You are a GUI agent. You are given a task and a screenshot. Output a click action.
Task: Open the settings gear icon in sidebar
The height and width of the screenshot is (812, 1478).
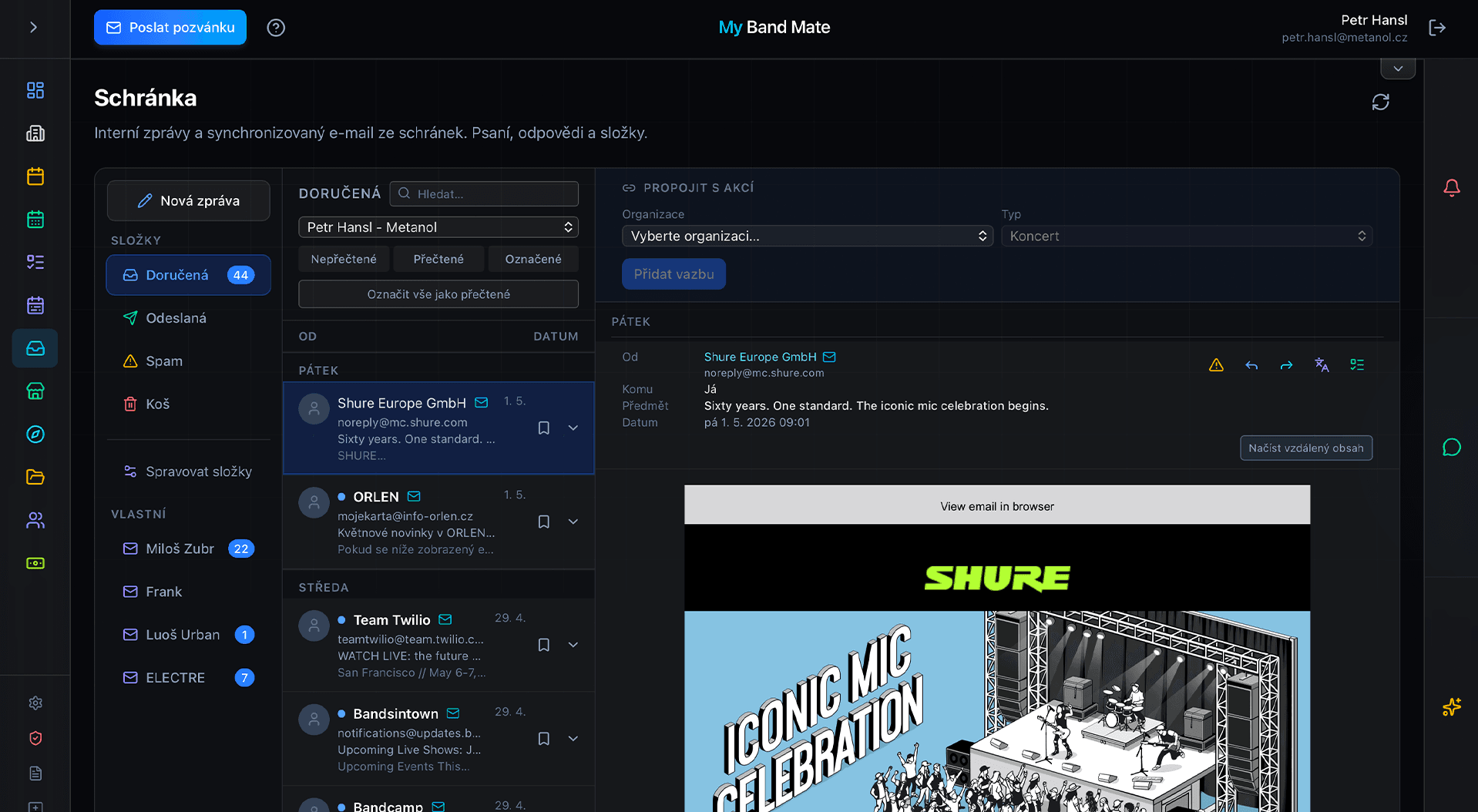coord(35,703)
